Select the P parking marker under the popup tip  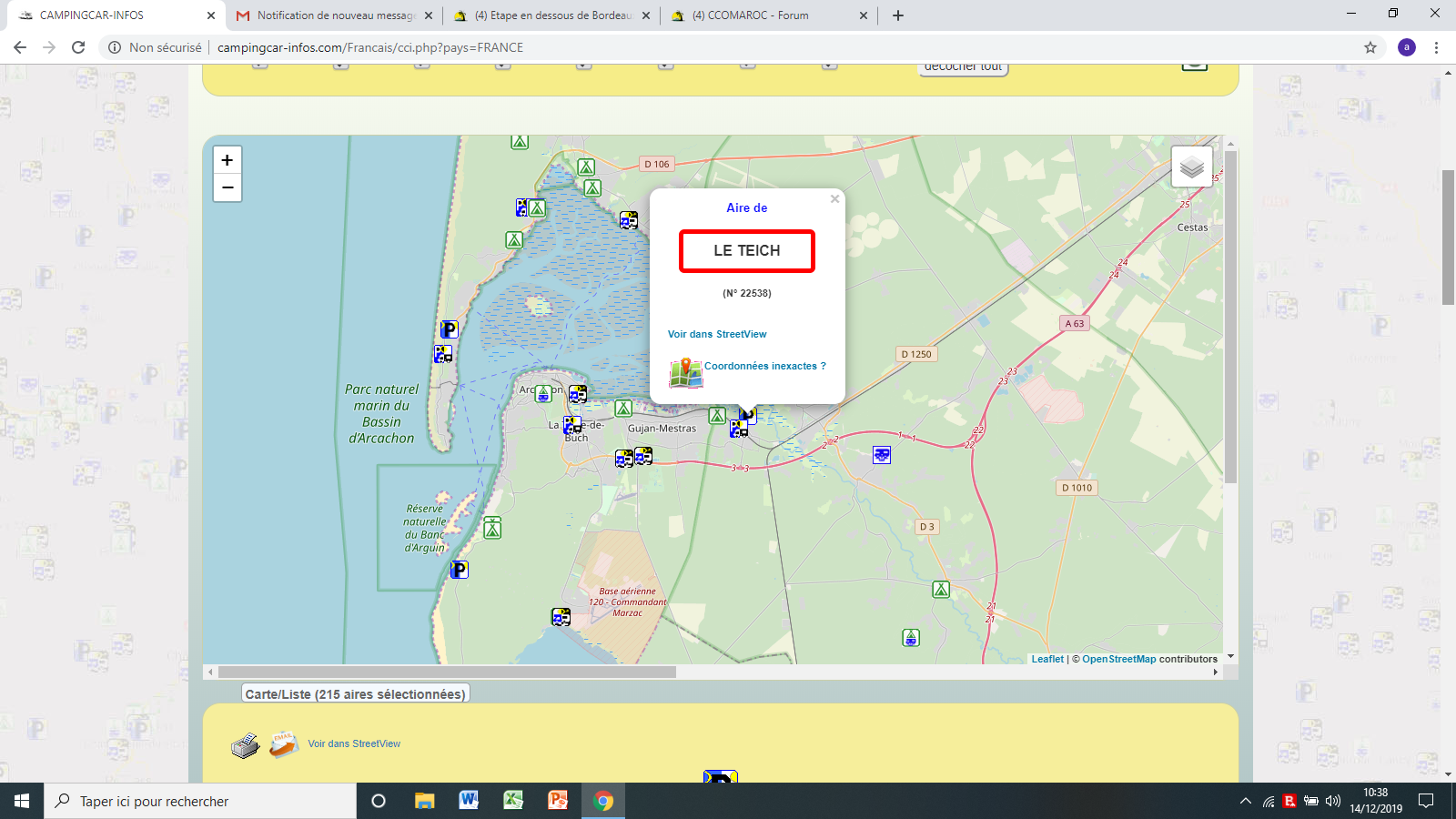pyautogui.click(x=748, y=416)
